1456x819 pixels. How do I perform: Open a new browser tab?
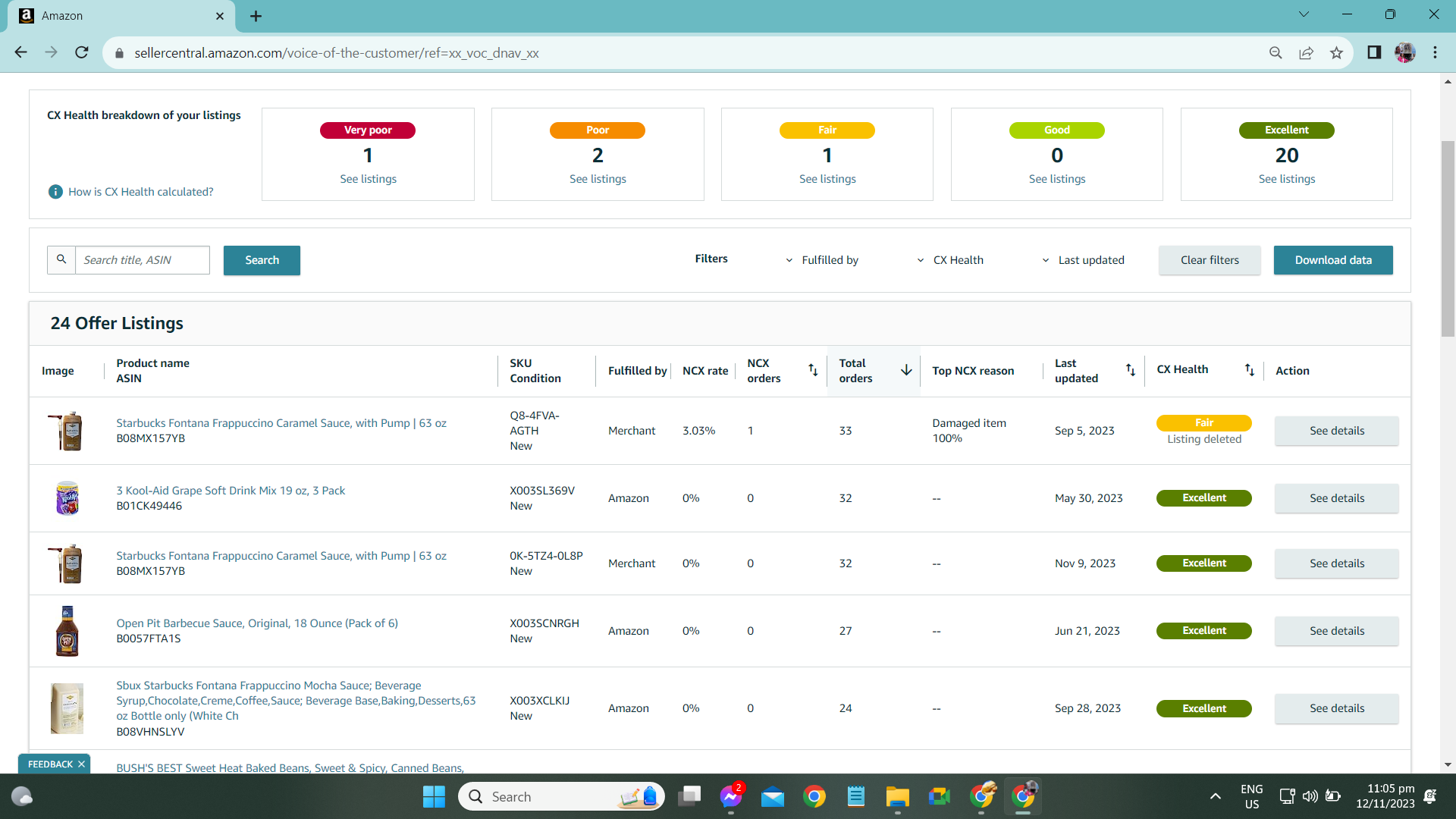(256, 16)
